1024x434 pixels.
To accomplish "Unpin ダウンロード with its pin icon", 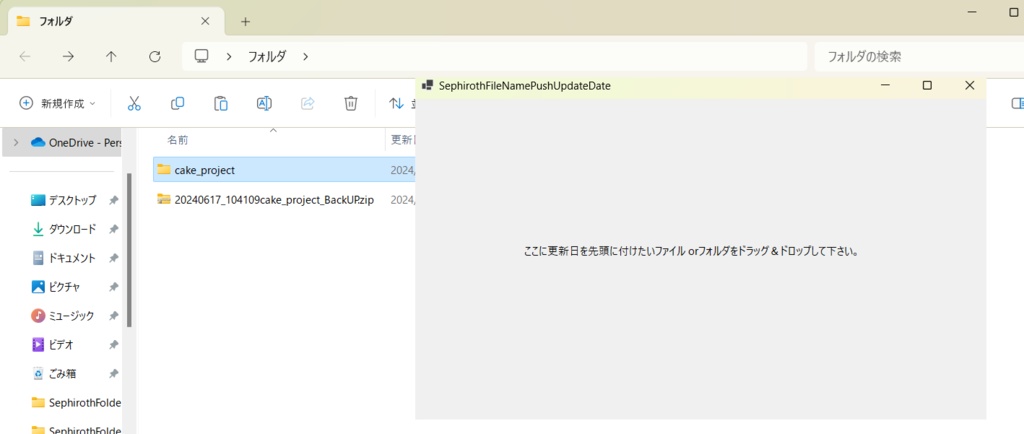I will [113, 229].
